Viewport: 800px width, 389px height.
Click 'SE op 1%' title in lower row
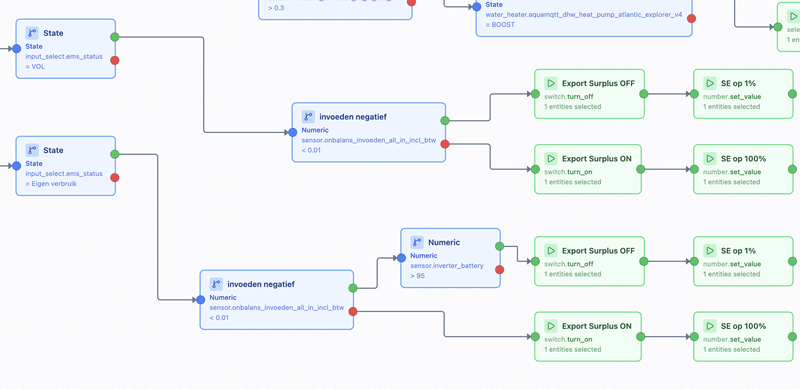tap(738, 251)
